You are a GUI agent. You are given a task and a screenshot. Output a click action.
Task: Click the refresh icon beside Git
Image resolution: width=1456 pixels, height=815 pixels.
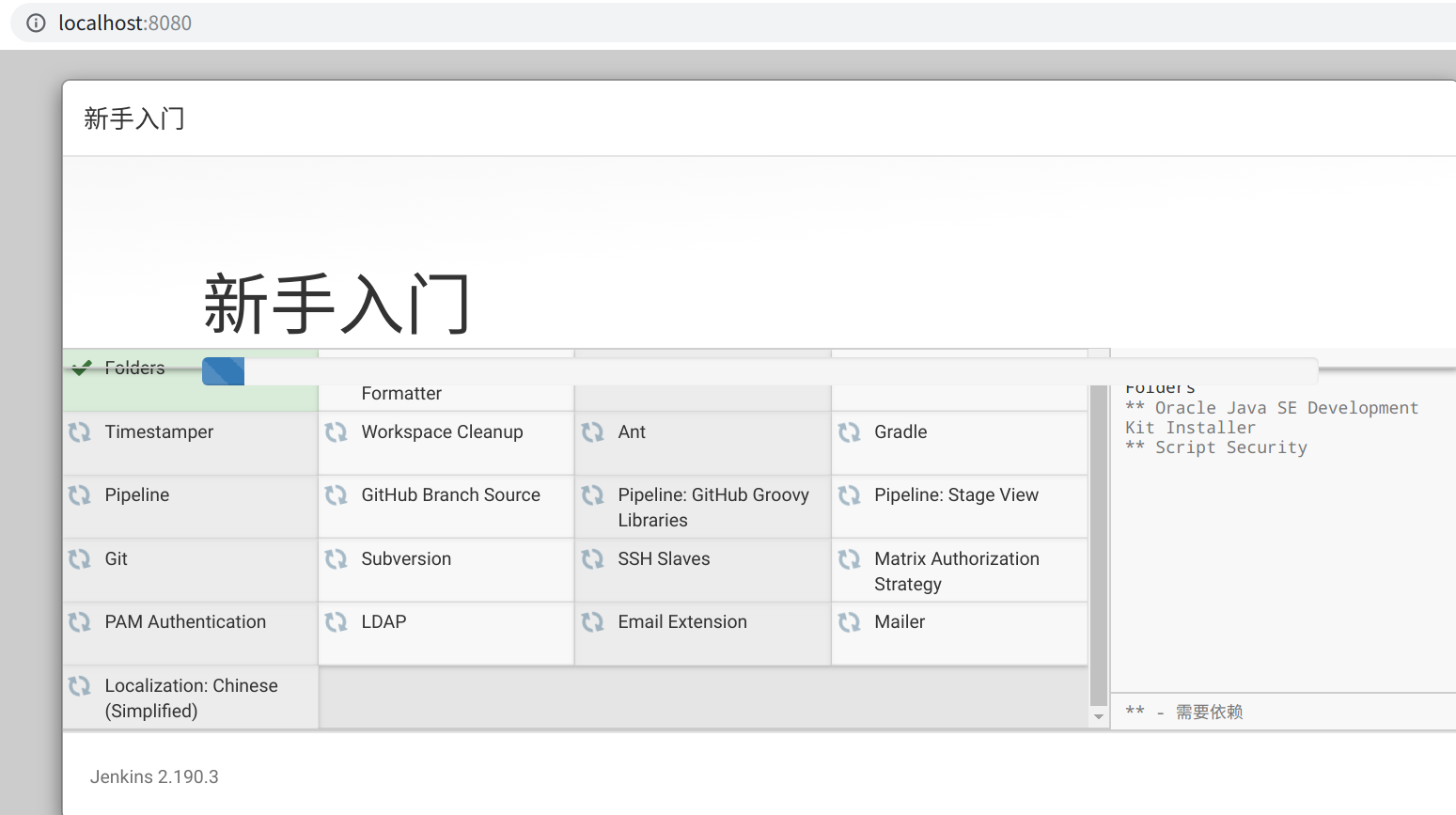click(80, 559)
